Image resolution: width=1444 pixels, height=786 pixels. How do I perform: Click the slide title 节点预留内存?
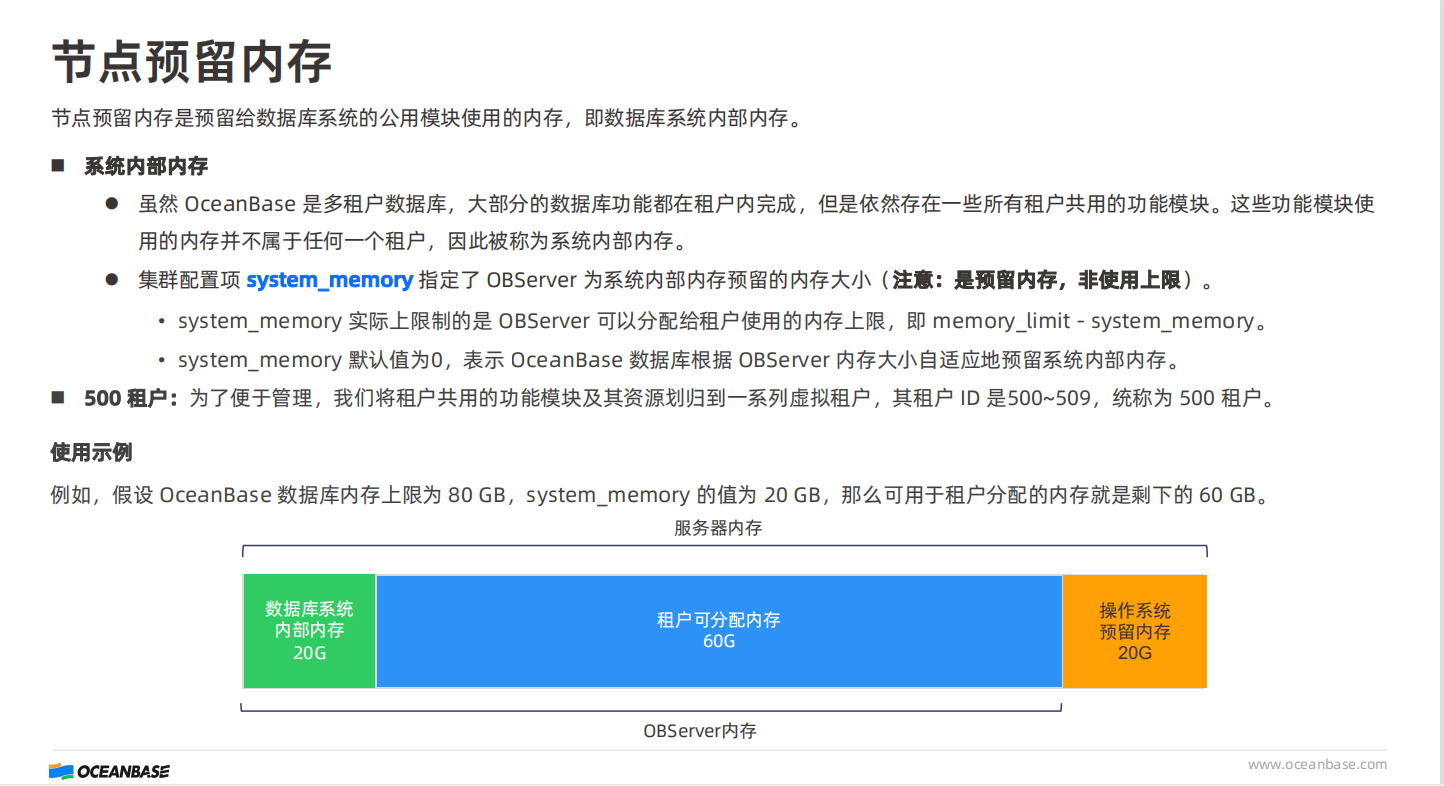tap(191, 62)
